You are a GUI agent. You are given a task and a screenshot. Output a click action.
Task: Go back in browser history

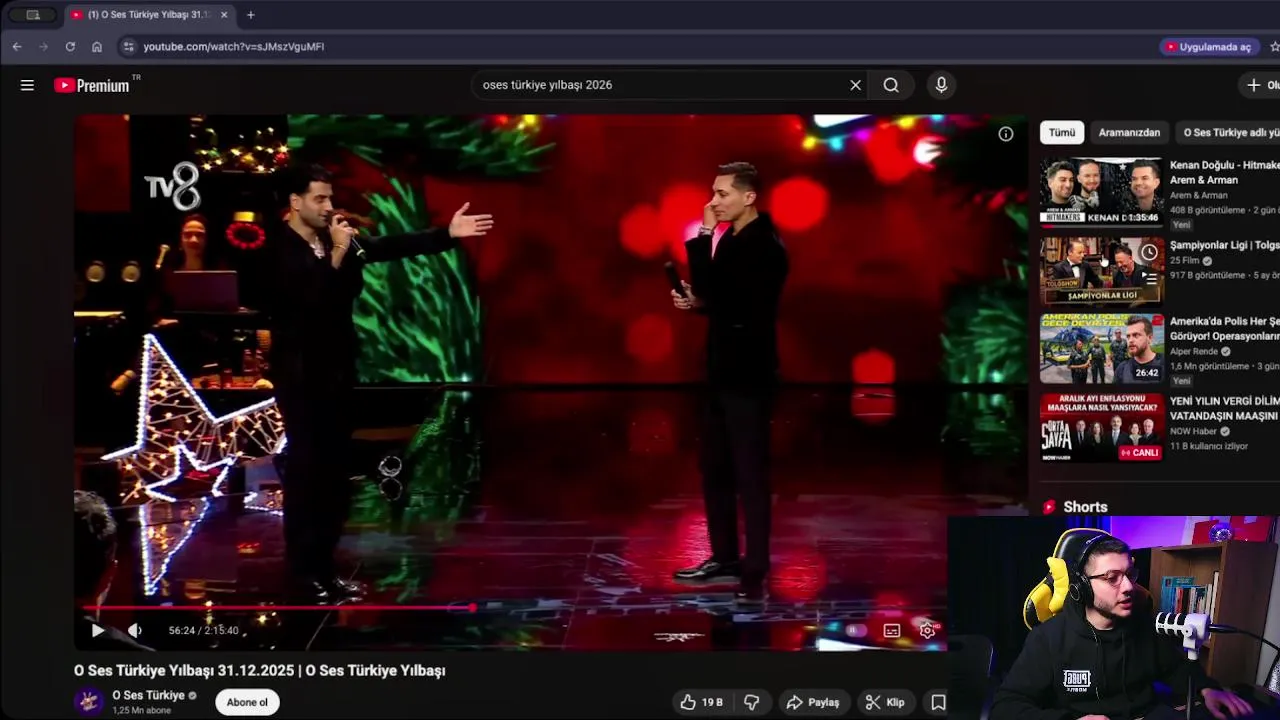click(17, 46)
